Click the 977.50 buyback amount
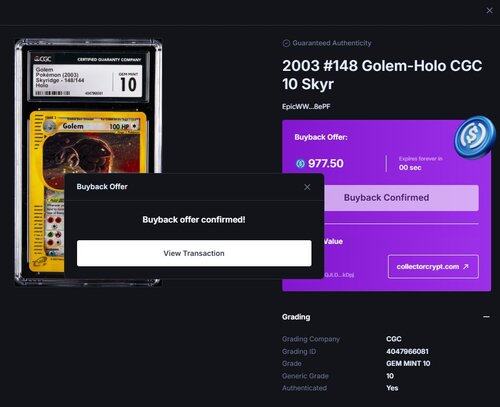Viewport: 500px width, 407px height. pos(326,164)
